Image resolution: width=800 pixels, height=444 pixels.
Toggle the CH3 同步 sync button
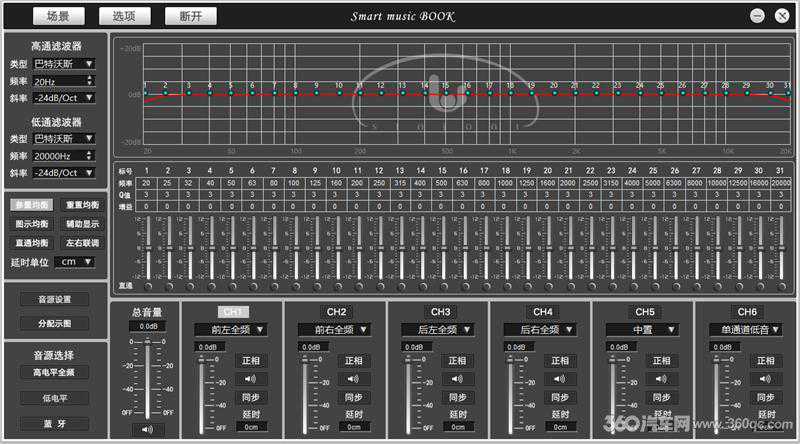point(456,397)
